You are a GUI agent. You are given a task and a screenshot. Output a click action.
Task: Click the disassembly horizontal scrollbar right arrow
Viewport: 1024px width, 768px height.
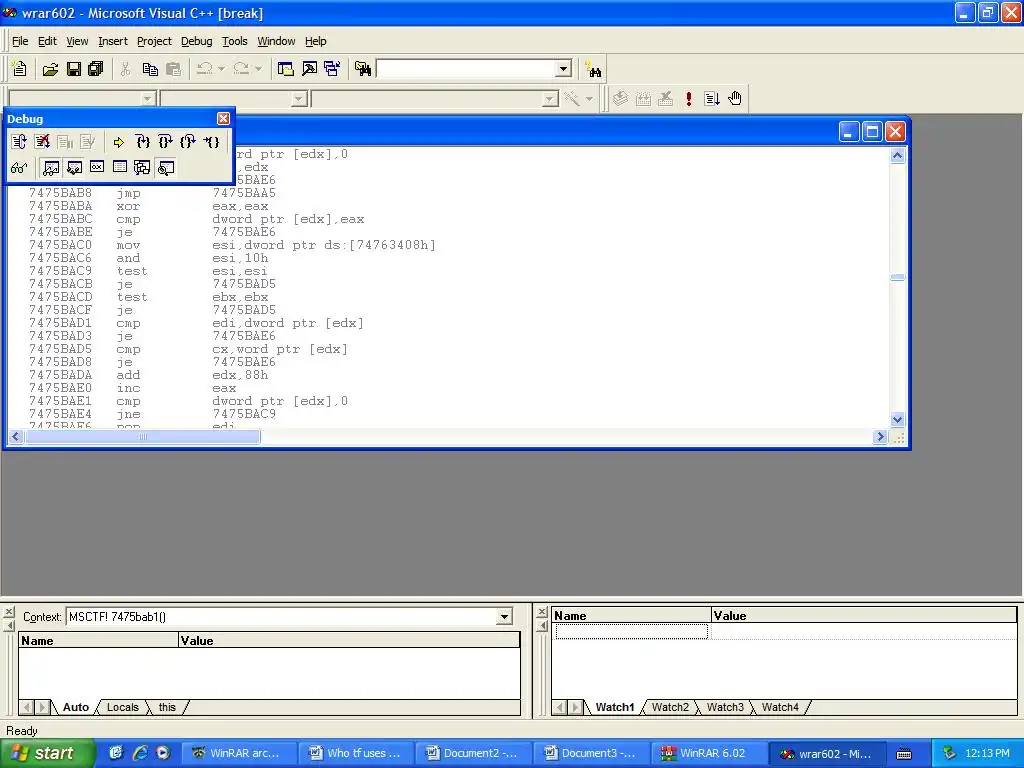(x=880, y=436)
